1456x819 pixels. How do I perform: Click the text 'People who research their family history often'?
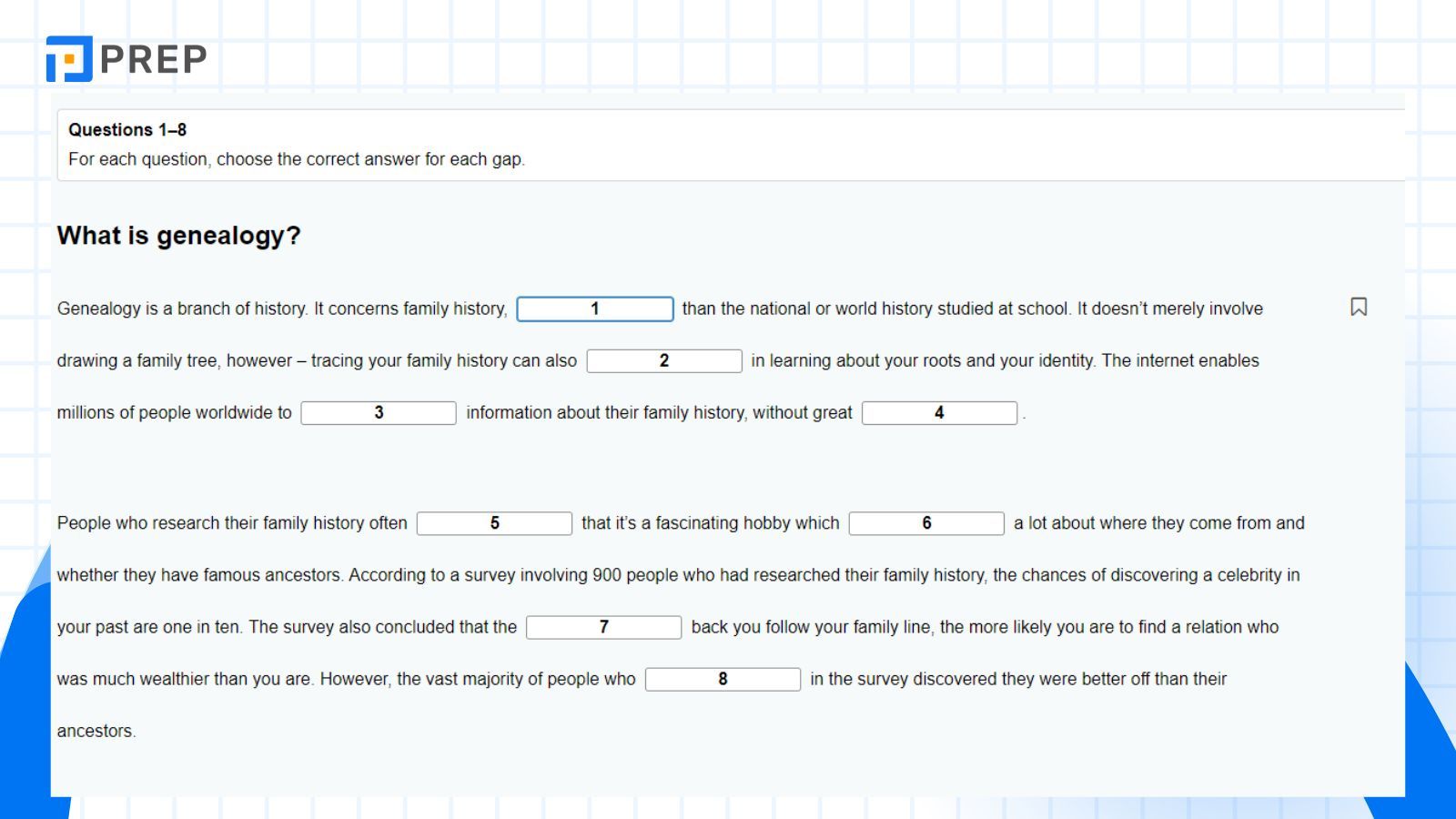coord(232,523)
